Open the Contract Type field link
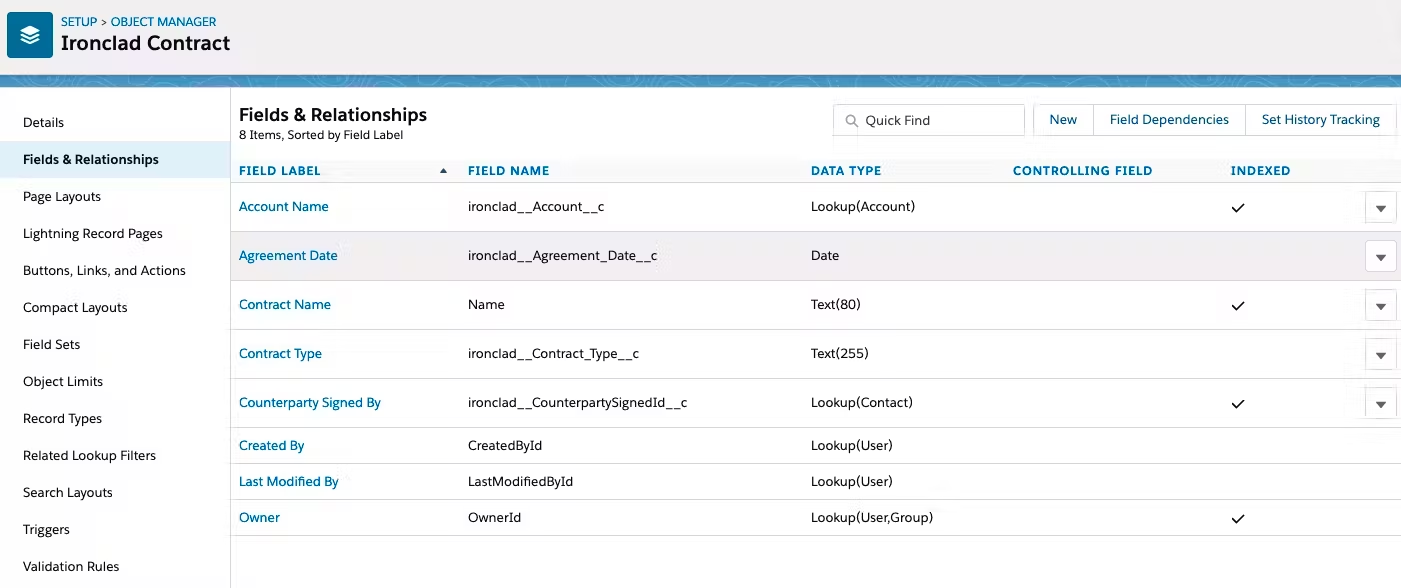 click(280, 354)
